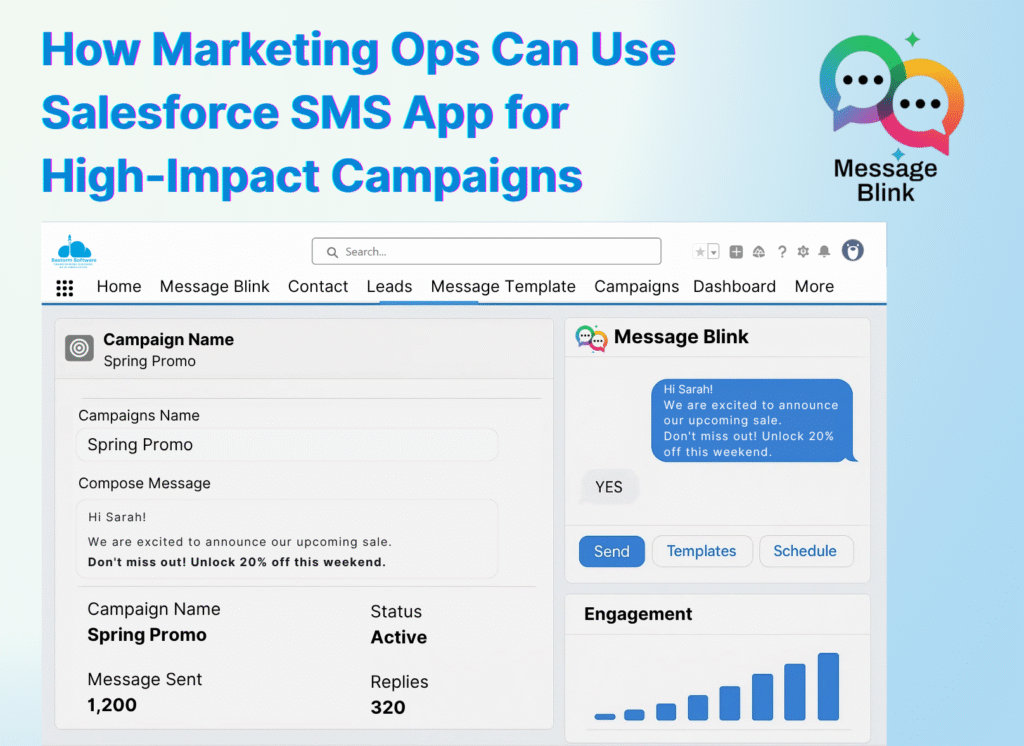This screenshot has width=1024, height=746.
Task: Open Salesforce Setup with the gear icon
Action: pos(803,251)
